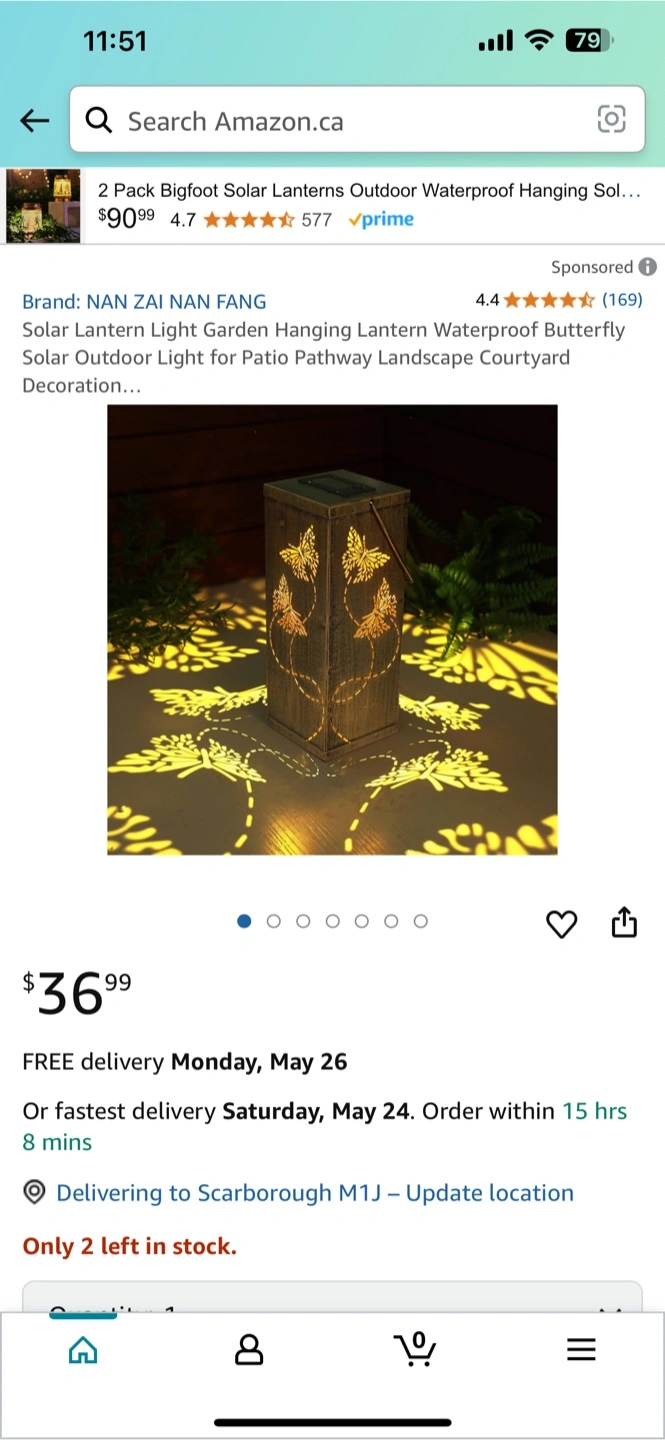Image resolution: width=665 pixels, height=1440 pixels.
Task: Tap the back arrow icon
Action: 34,121
